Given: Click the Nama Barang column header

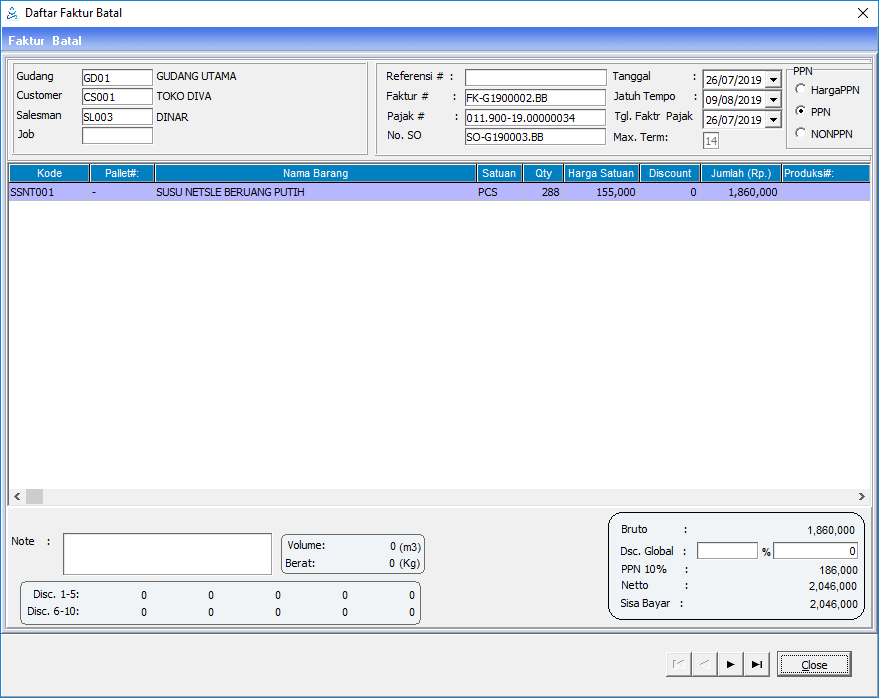Looking at the screenshot, I should click(315, 173).
